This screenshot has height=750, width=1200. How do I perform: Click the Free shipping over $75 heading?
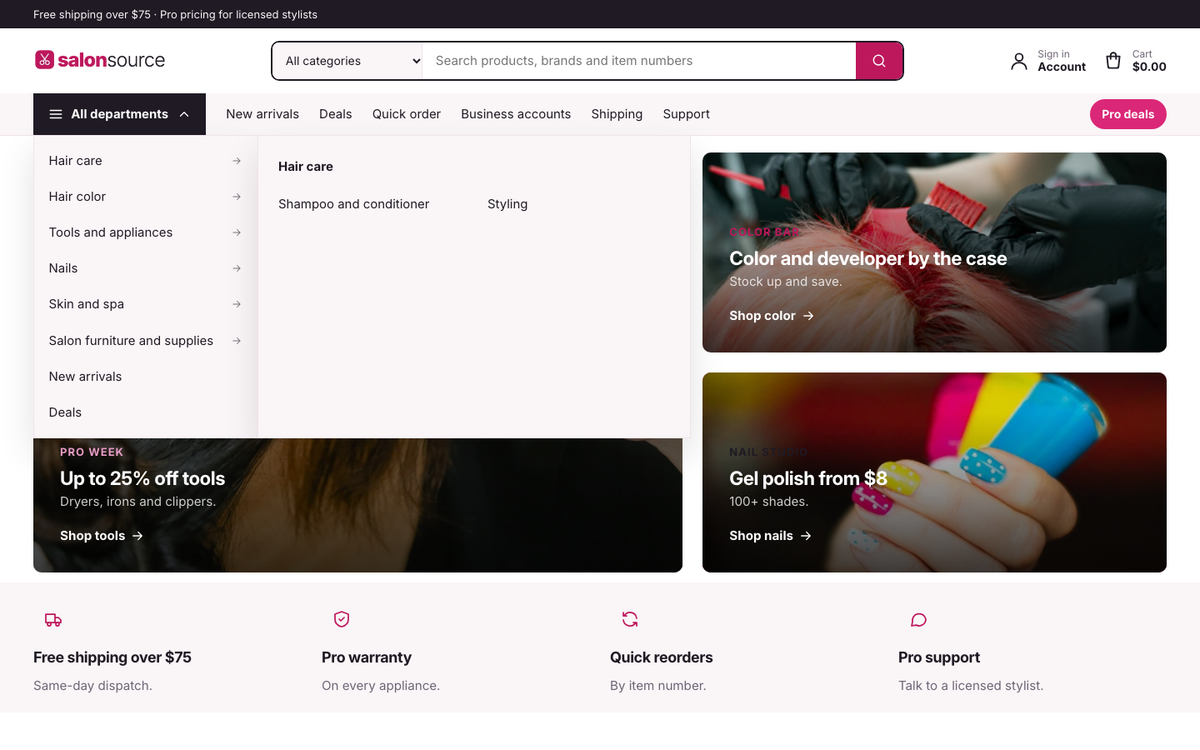pyautogui.click(x=112, y=657)
